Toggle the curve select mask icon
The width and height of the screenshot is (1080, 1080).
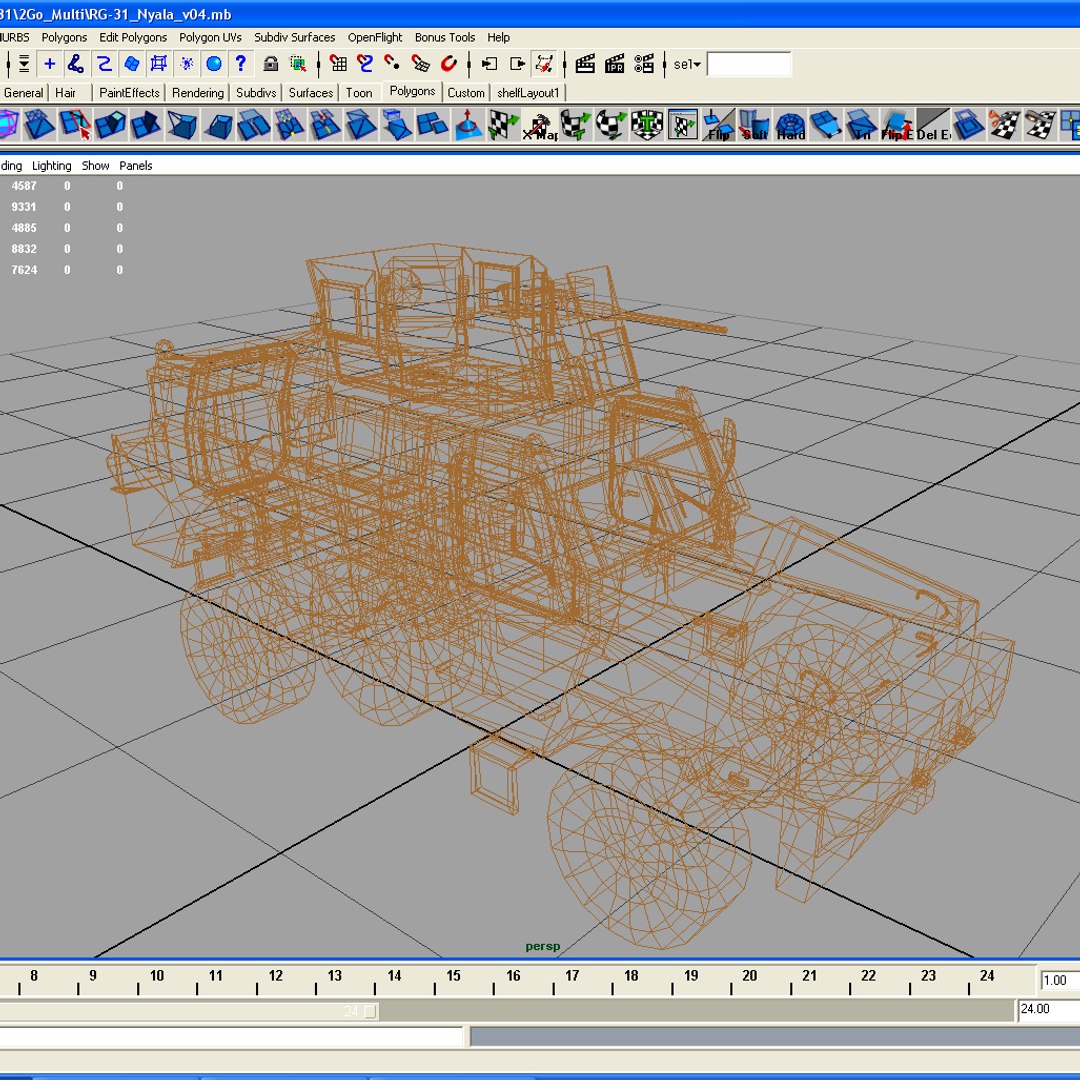coord(104,64)
